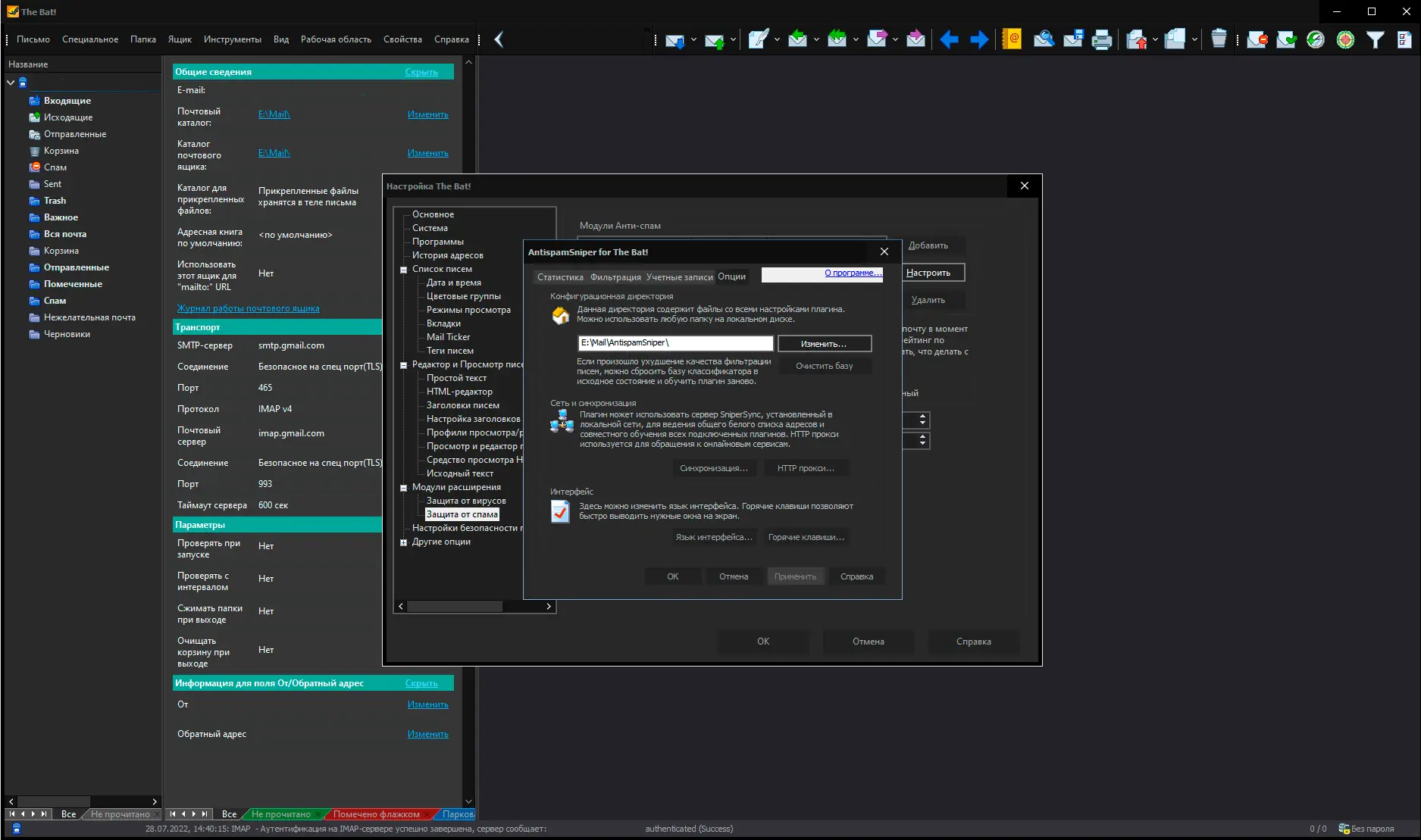Open the address book
Image resolution: width=1421 pixels, height=840 pixels.
1012,39
